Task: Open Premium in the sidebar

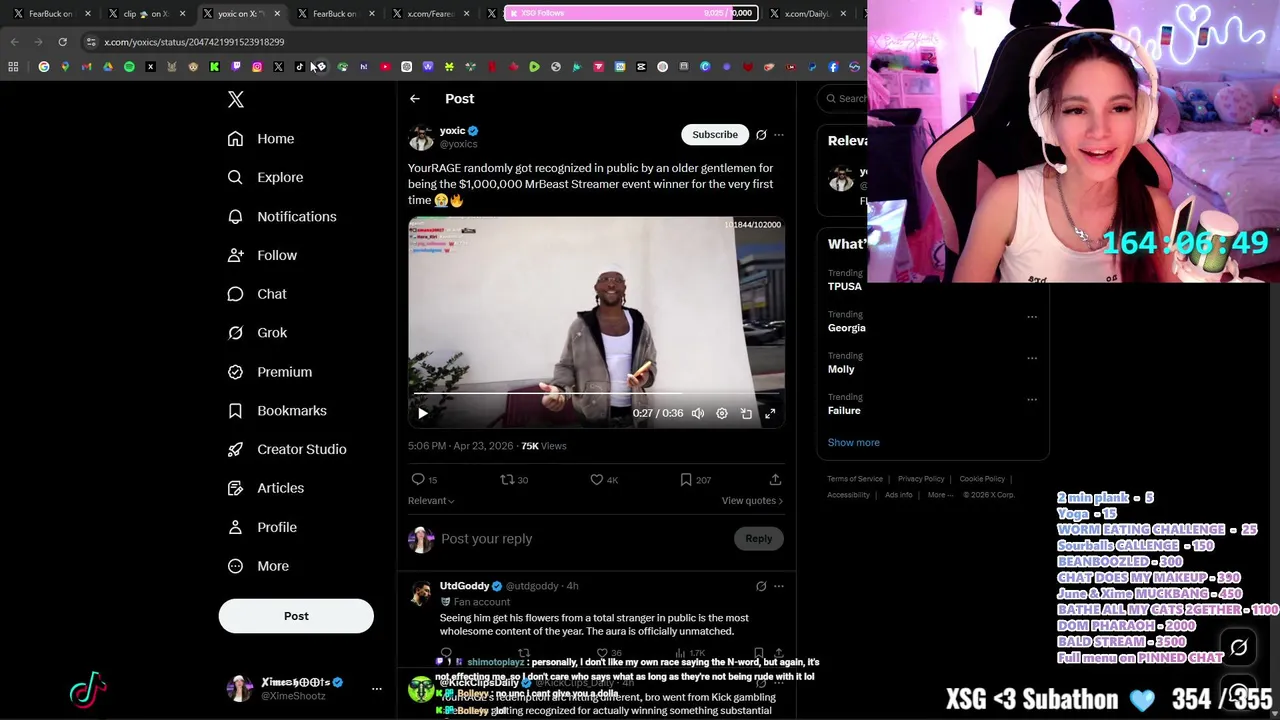Action: coord(270,372)
